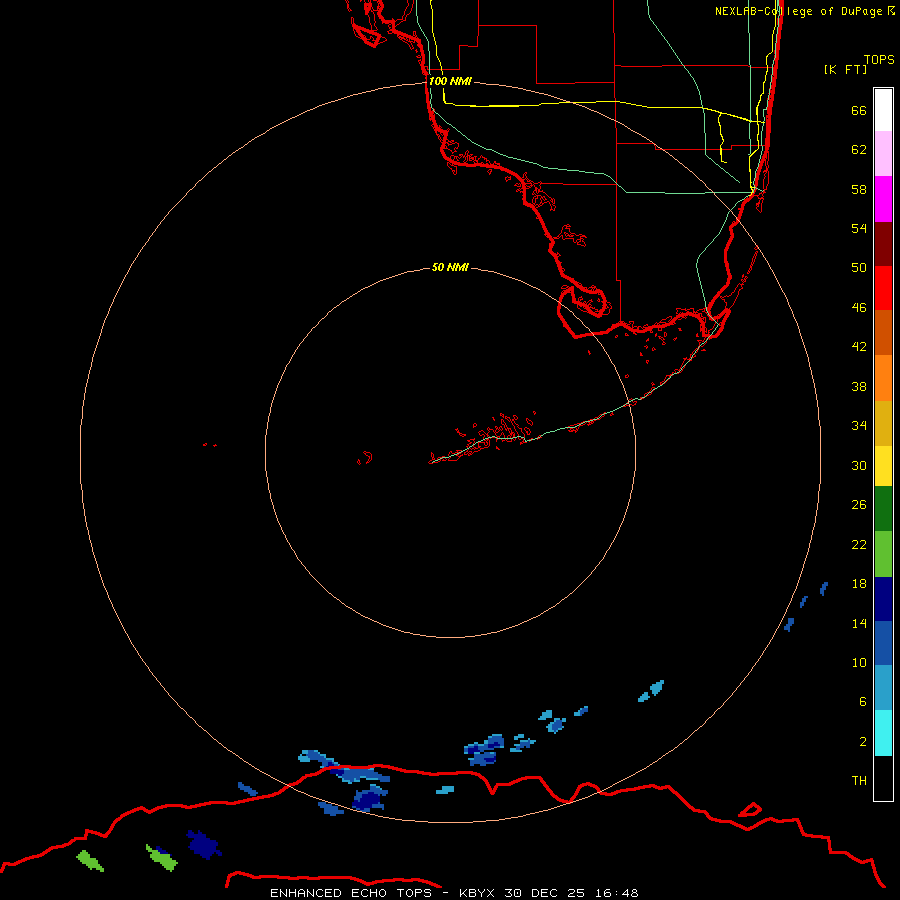Click the small island outline off the southeast coast
This screenshot has width=900, height=900.
(750, 810)
